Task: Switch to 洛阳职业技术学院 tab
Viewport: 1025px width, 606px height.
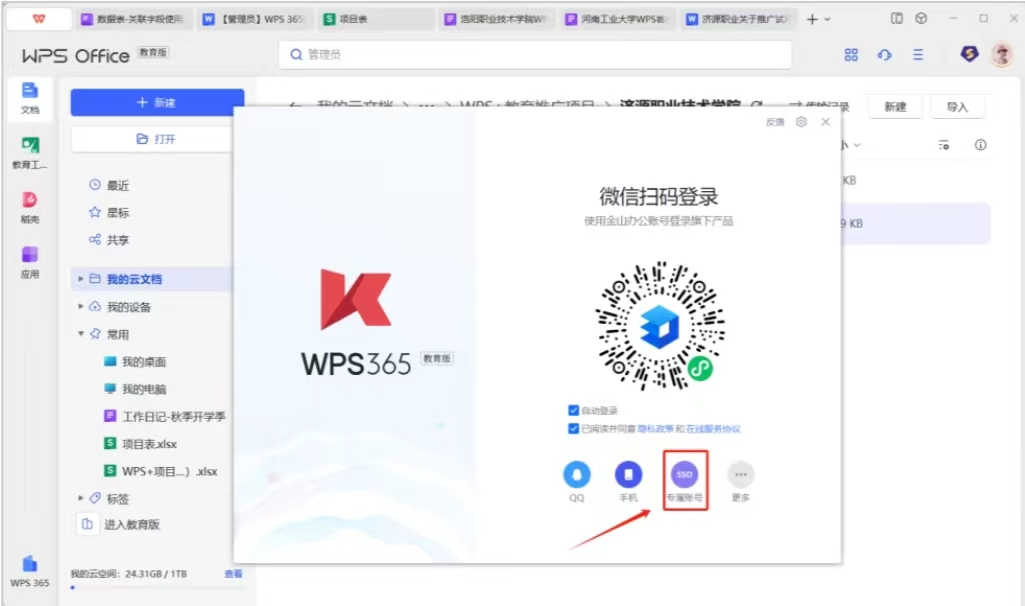Action: [x=496, y=19]
